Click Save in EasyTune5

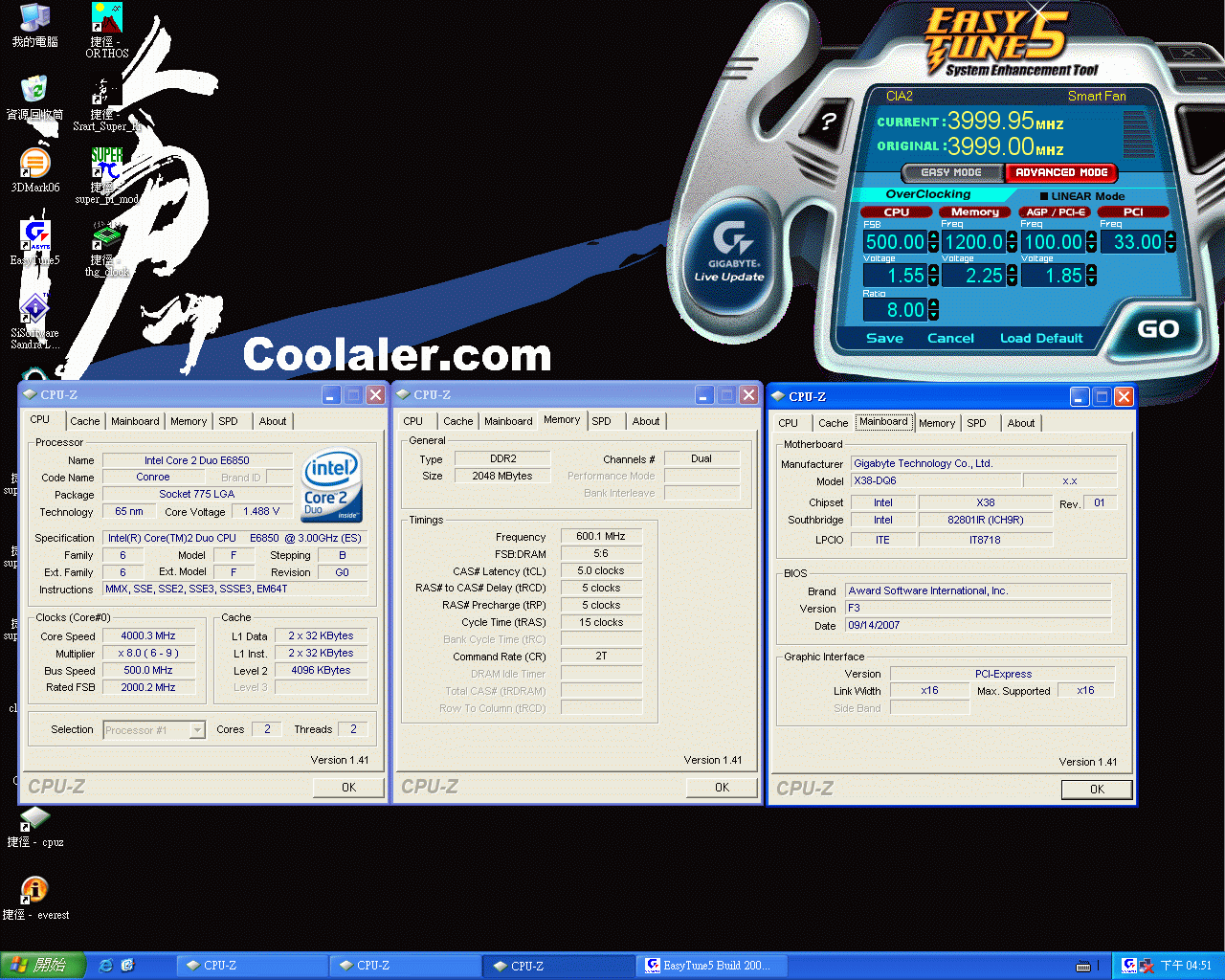pyautogui.click(x=884, y=338)
